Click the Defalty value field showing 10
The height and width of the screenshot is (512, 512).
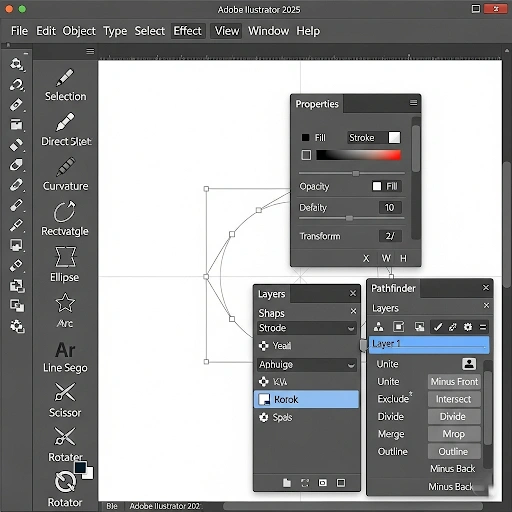[x=390, y=207]
